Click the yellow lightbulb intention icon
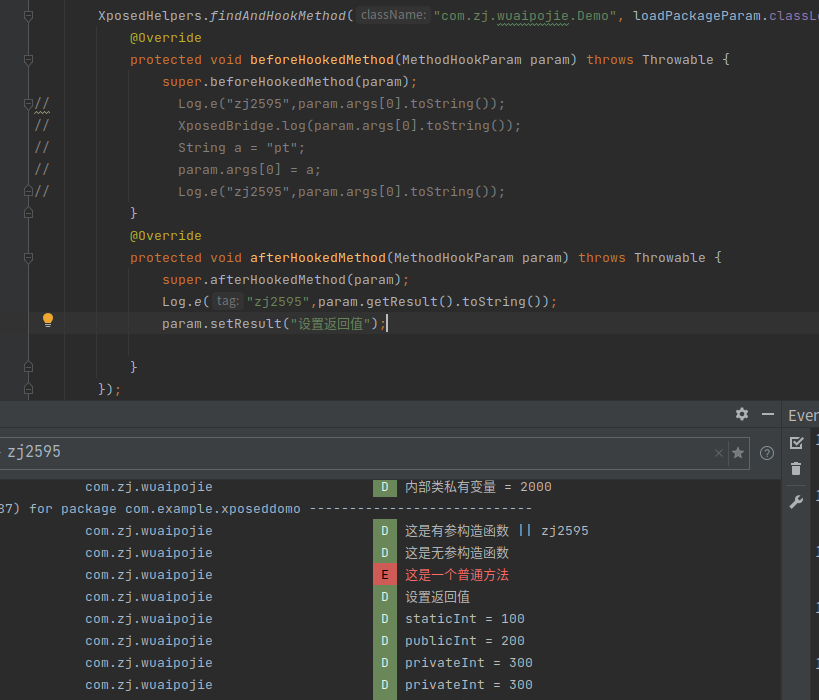 (x=48, y=320)
